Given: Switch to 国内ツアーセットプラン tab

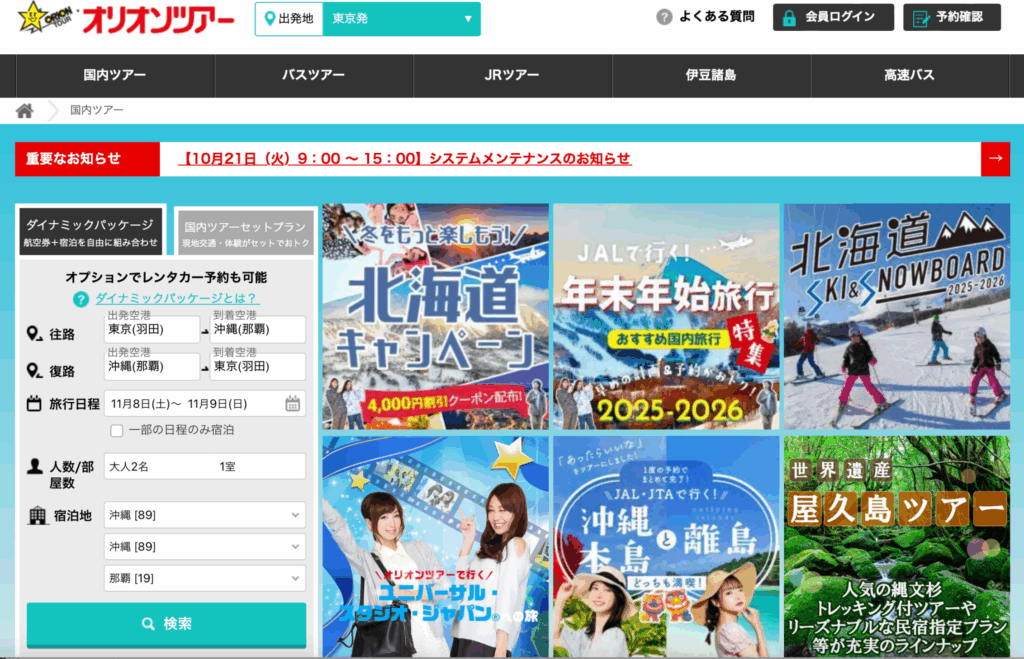Looking at the screenshot, I should (x=245, y=233).
